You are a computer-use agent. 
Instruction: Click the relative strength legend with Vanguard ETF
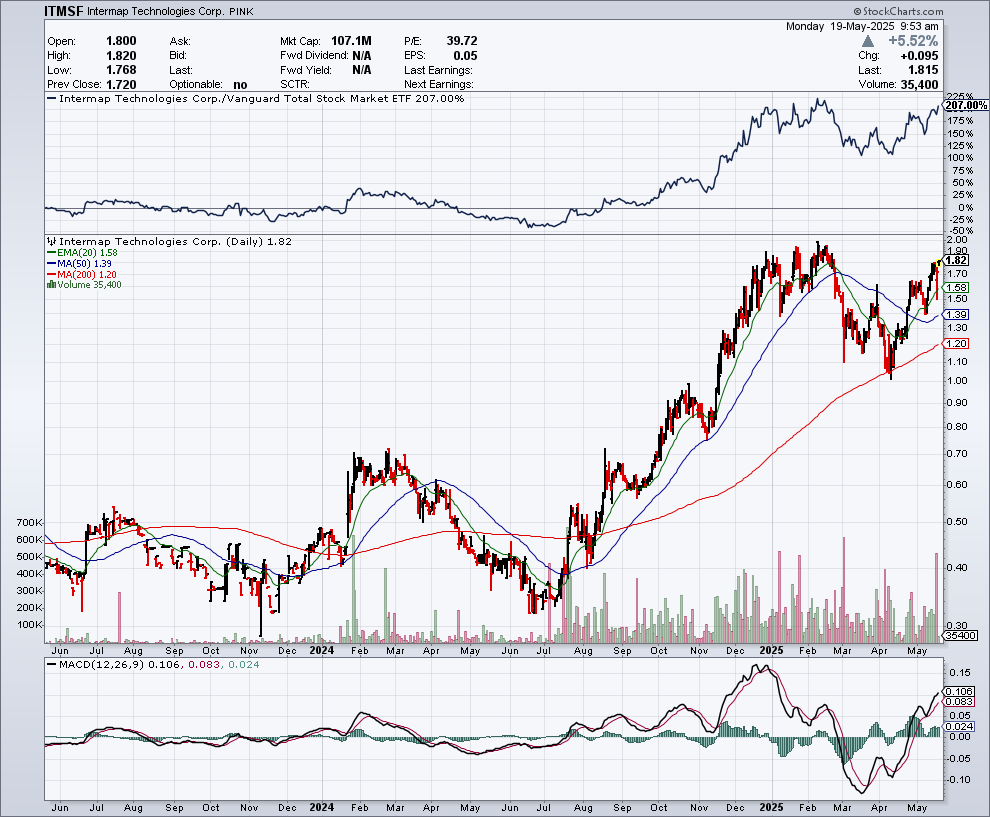(x=255, y=98)
